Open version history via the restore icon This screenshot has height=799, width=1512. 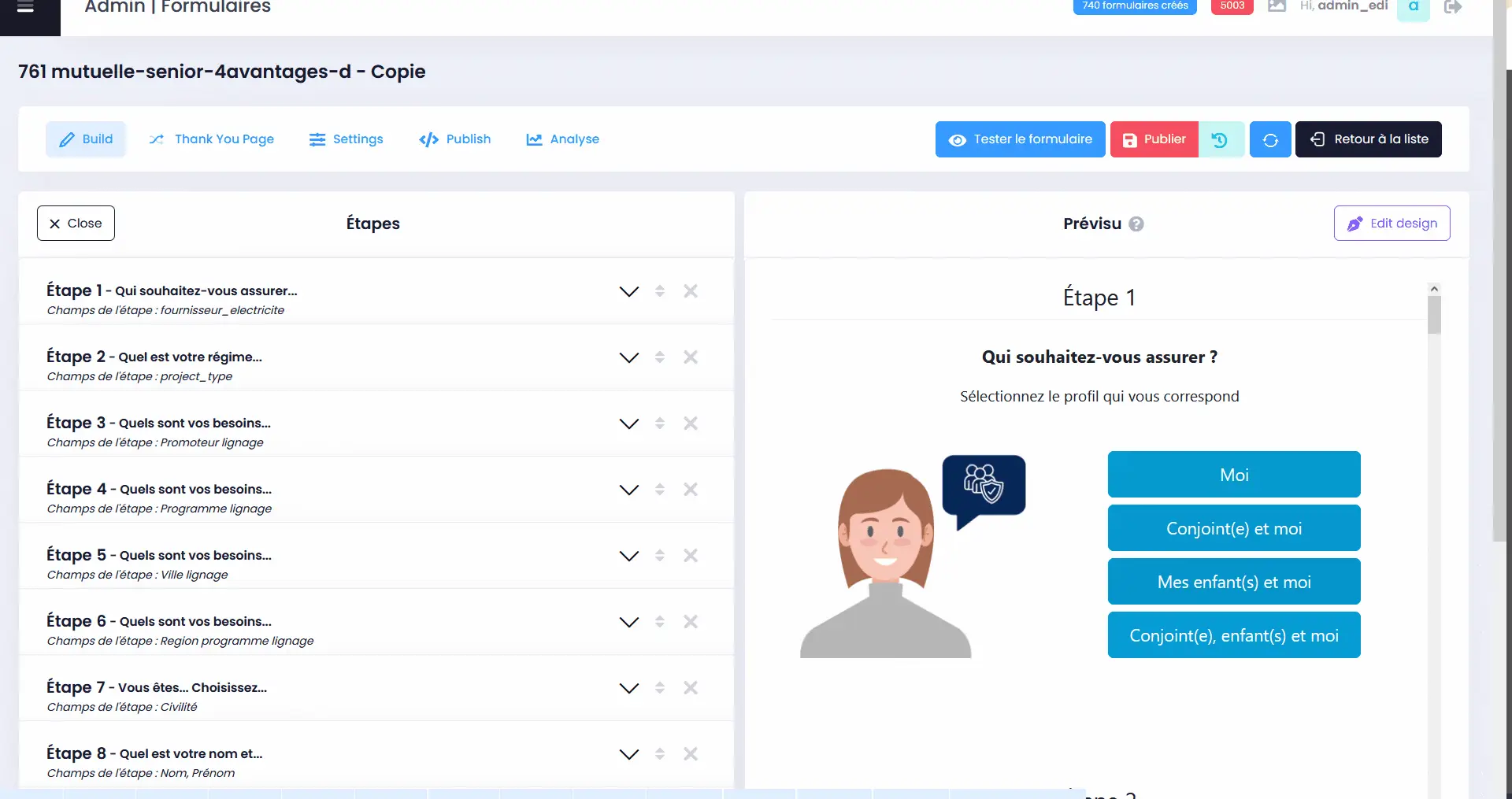[1221, 139]
